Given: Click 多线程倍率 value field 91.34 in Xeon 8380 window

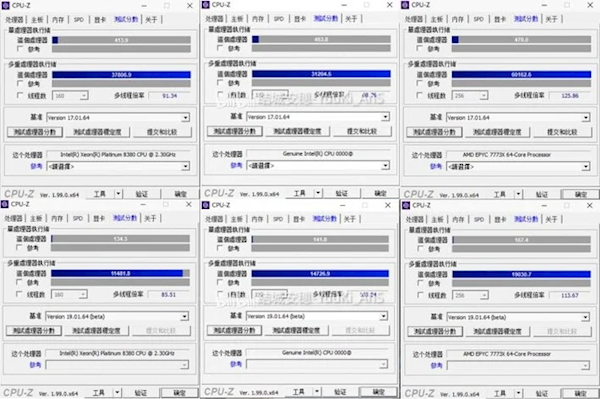Looking at the screenshot, I should 169,96.
